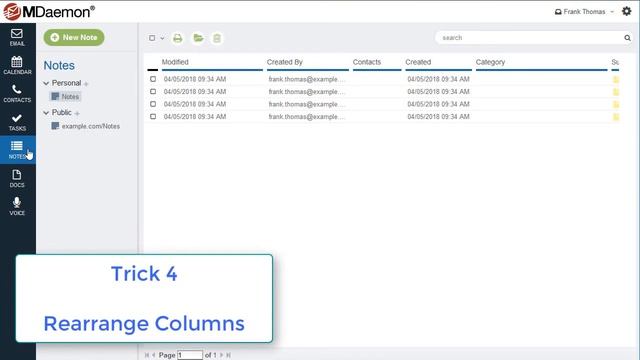Open settings gear icon
Screen dimensions: 640x360
(627, 11)
